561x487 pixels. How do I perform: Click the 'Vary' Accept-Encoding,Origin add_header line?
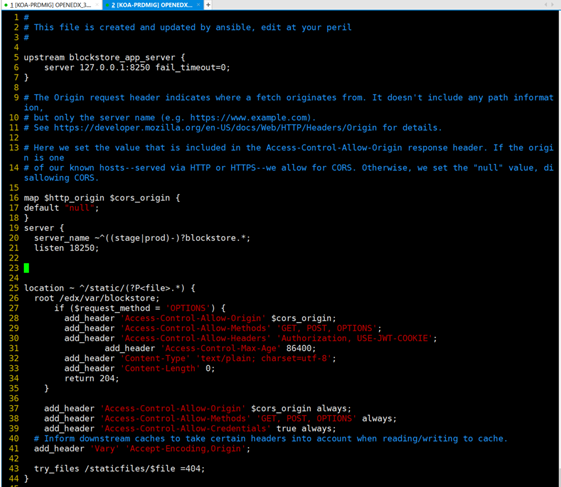[x=142, y=448]
